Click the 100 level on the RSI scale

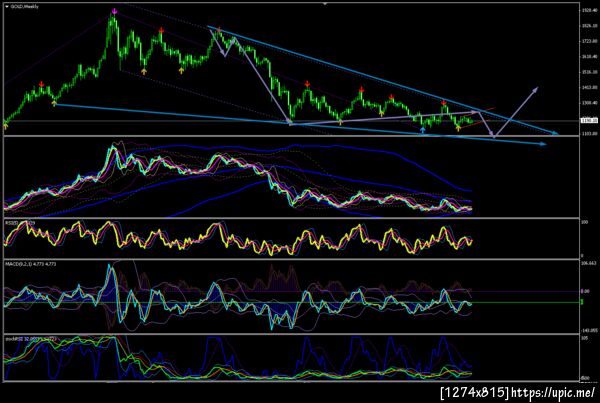pyautogui.click(x=584, y=222)
